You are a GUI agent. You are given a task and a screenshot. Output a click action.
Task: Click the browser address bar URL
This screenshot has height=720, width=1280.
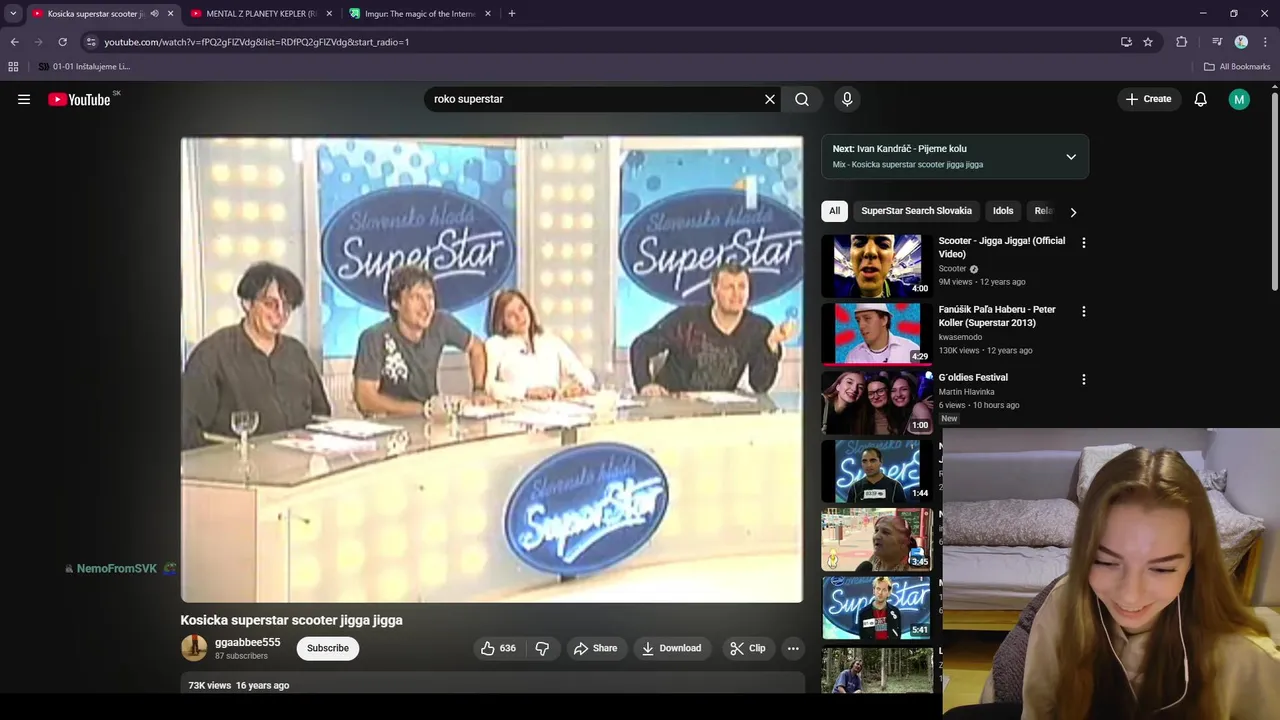[256, 42]
